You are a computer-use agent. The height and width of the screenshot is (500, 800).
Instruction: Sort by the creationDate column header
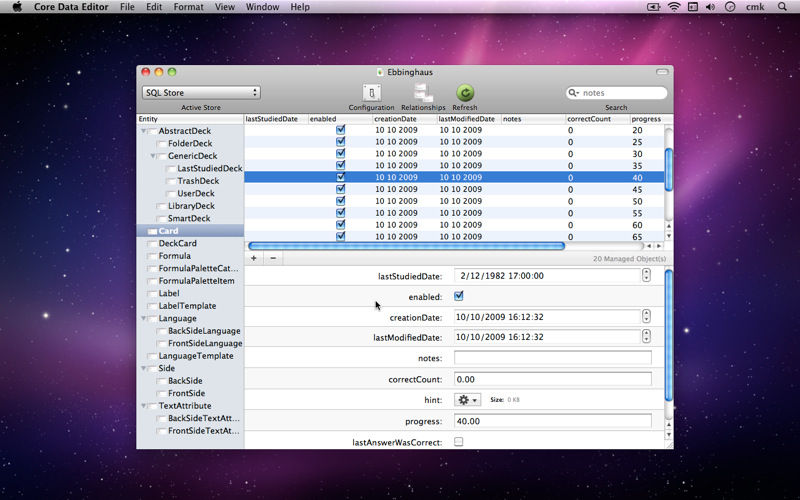[405, 119]
